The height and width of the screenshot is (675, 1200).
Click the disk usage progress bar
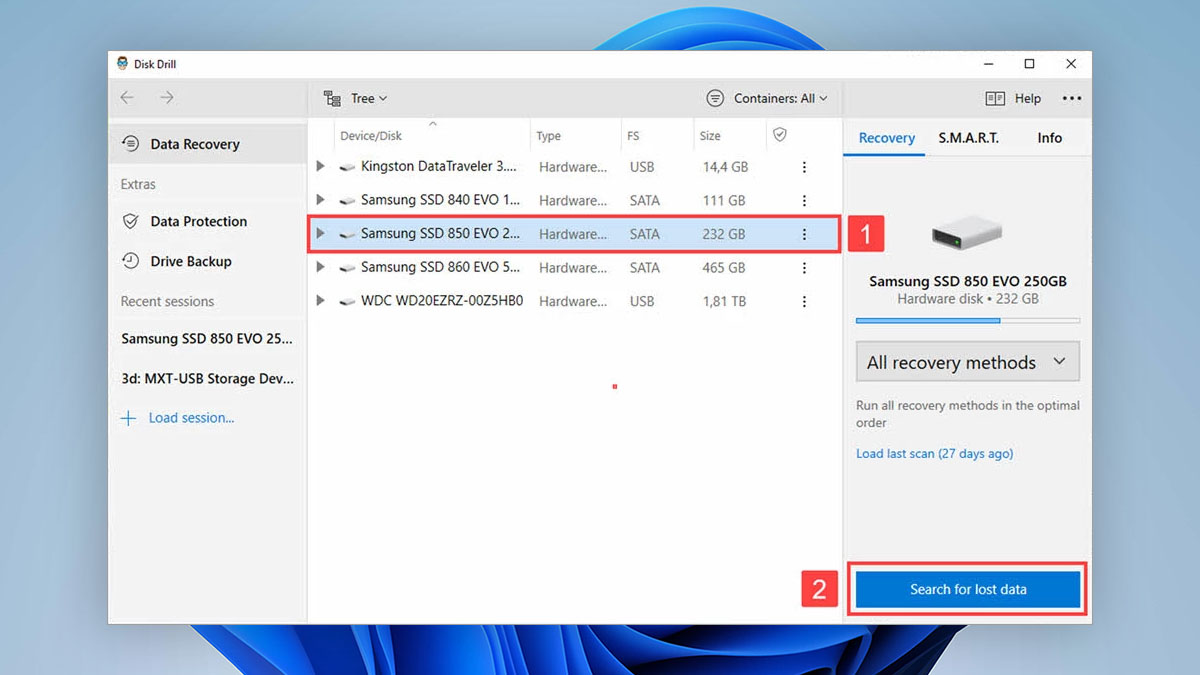(x=967, y=320)
